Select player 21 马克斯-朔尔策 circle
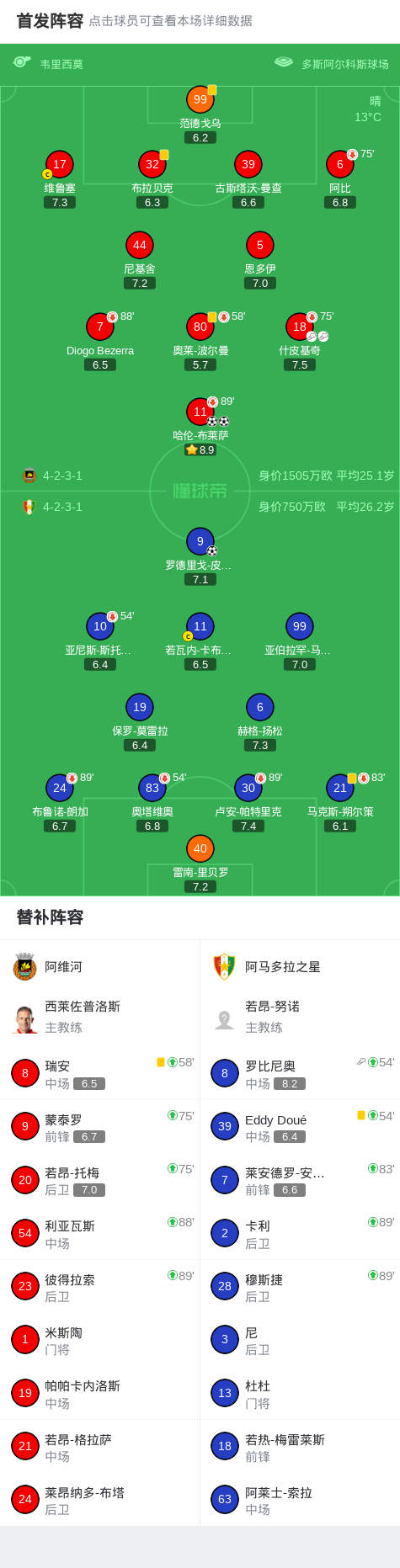 point(340,788)
